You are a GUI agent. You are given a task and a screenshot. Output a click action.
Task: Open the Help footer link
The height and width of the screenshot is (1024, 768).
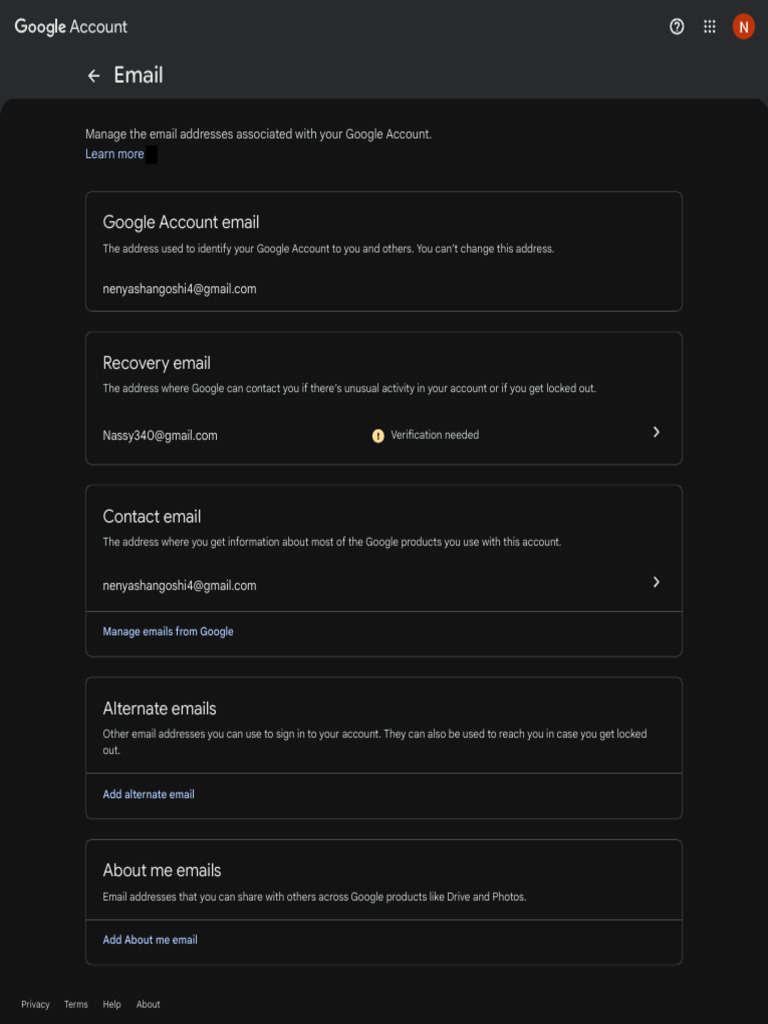click(x=112, y=1004)
